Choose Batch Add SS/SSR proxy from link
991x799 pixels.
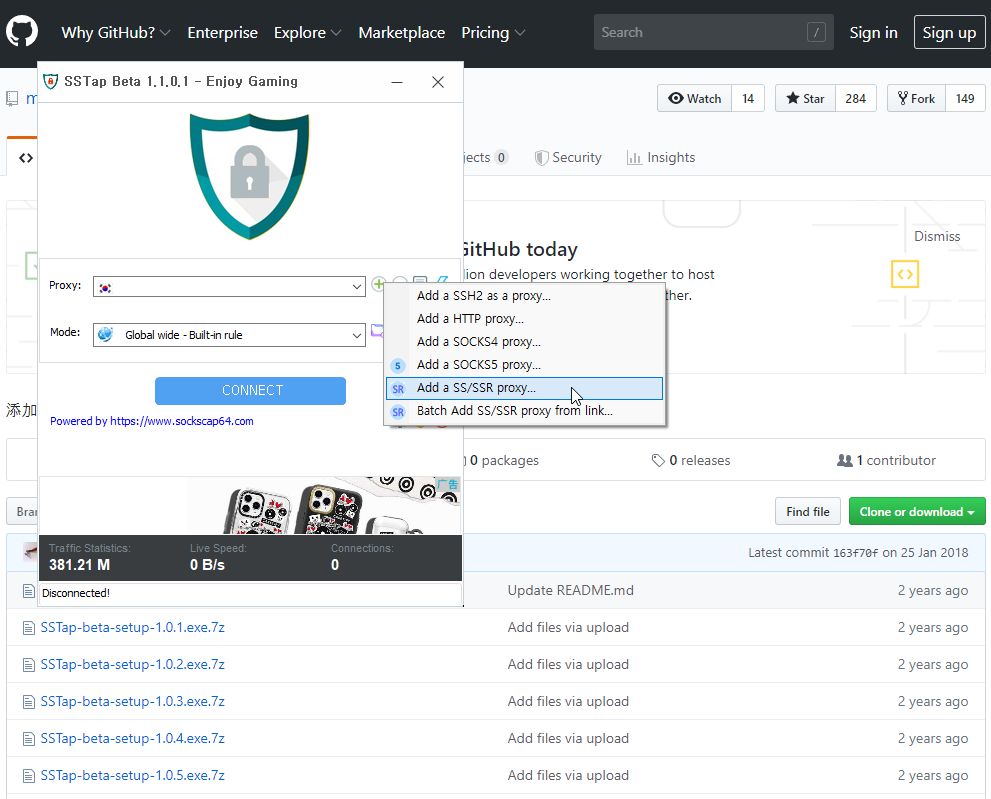pos(525,411)
